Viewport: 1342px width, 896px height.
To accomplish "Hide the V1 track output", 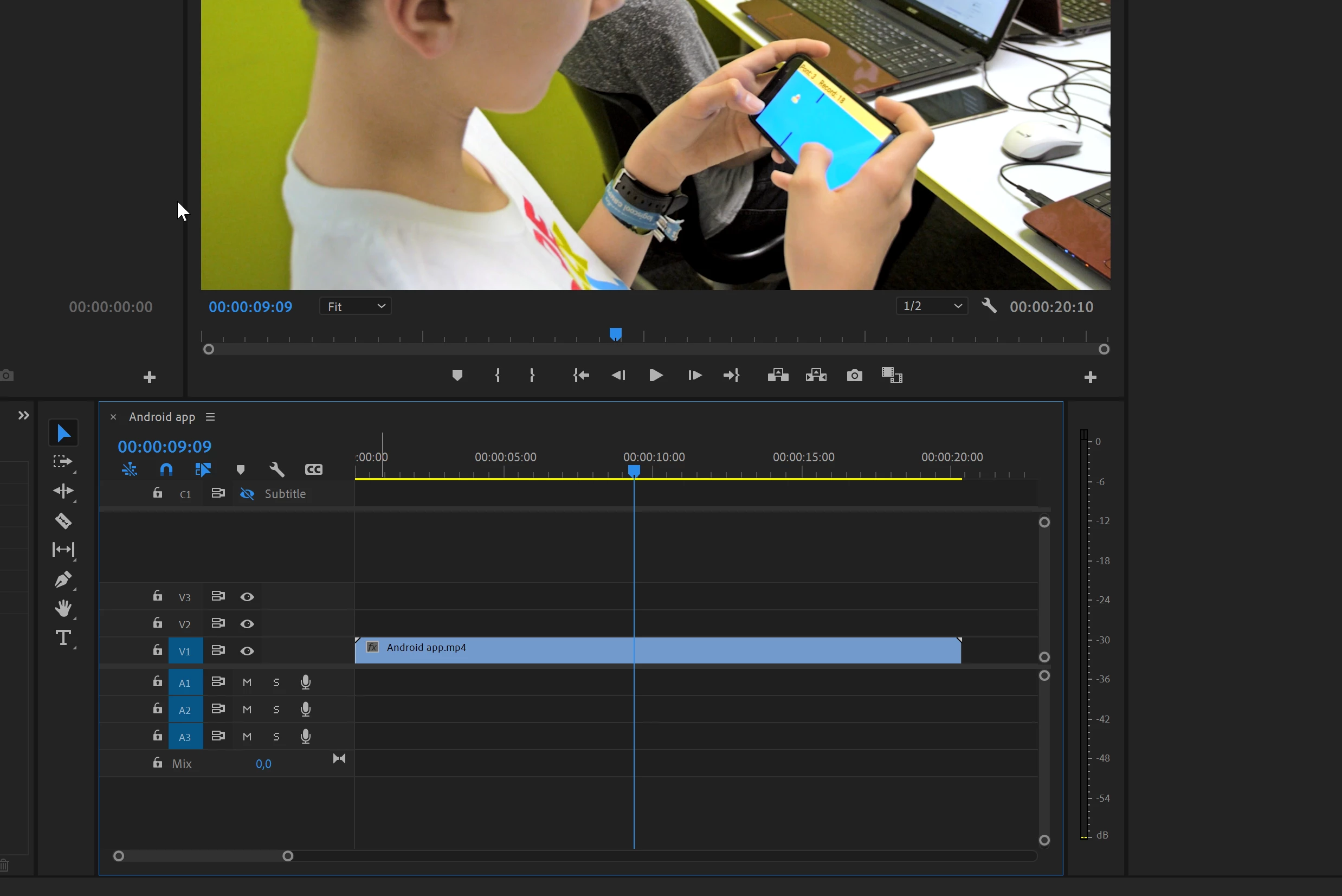I will tap(247, 651).
